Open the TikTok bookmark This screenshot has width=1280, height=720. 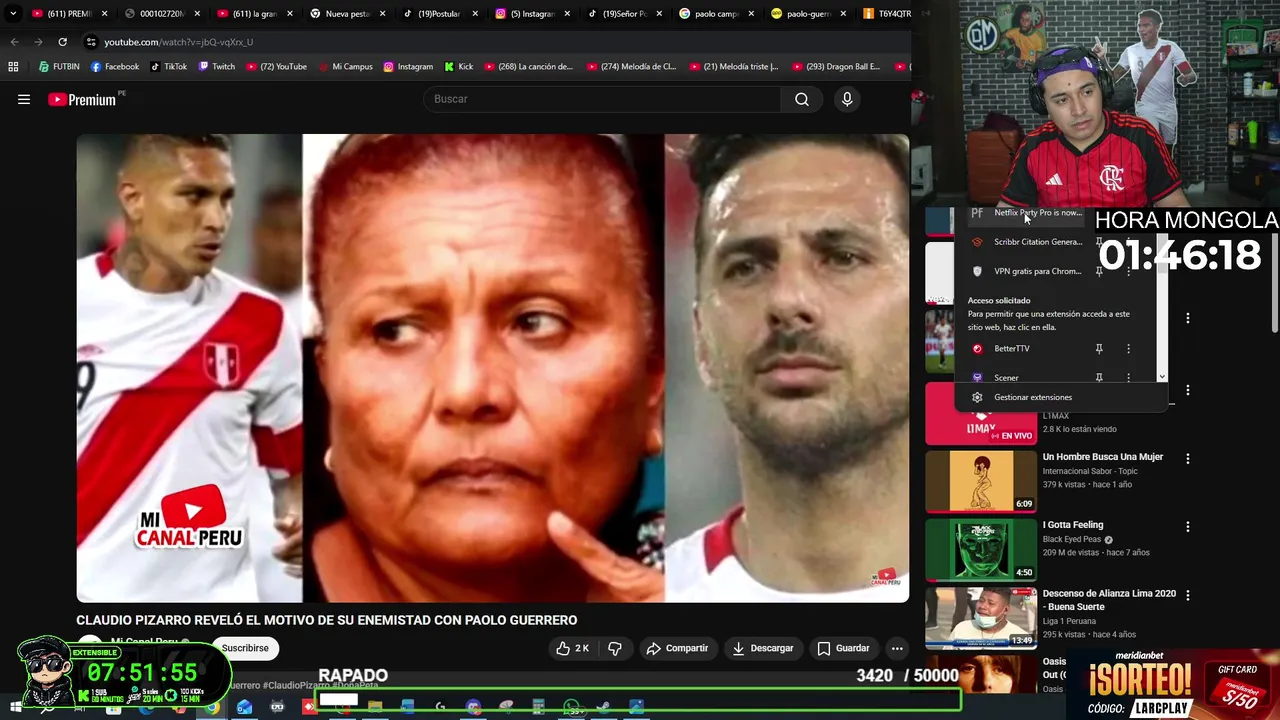pyautogui.click(x=169, y=67)
